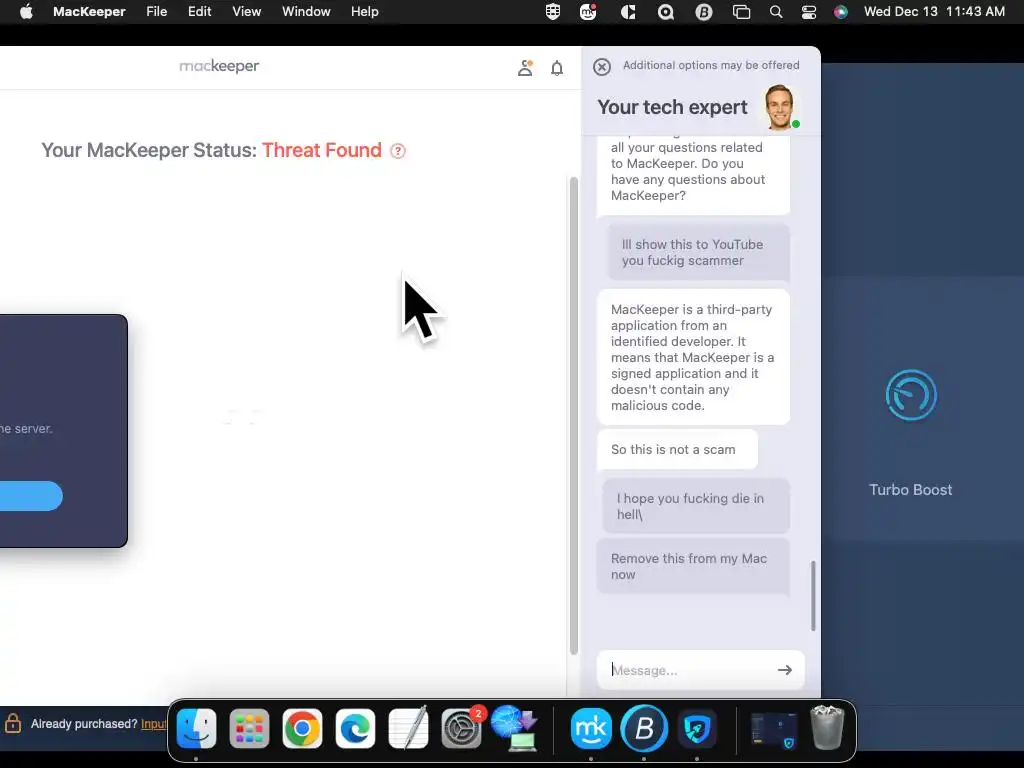Open Launchpad from the Dock

coord(249,728)
